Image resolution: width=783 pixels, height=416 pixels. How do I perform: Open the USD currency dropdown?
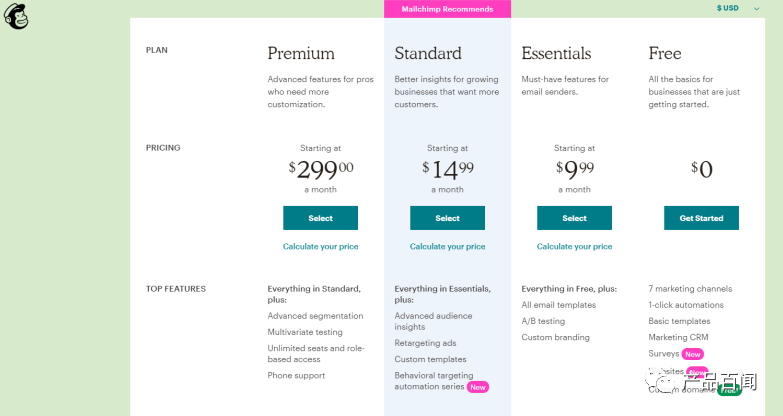[738, 8]
